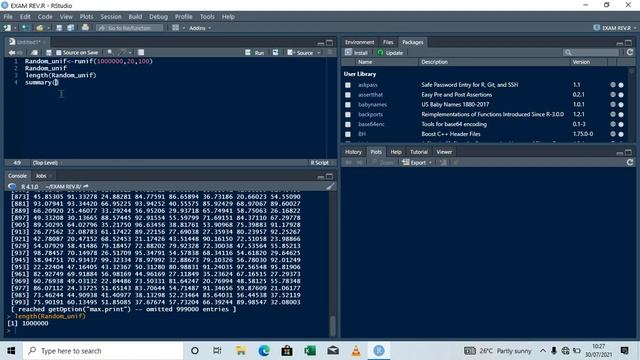The image size is (640, 360).
Task: Open the EXAM REV.R project menu
Action: pos(615,28)
